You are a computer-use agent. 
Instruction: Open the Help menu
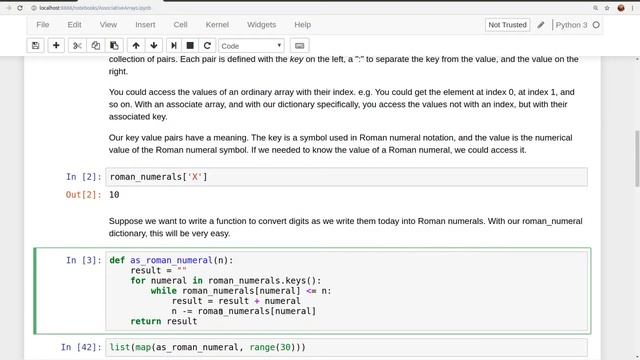[x=302, y=25]
